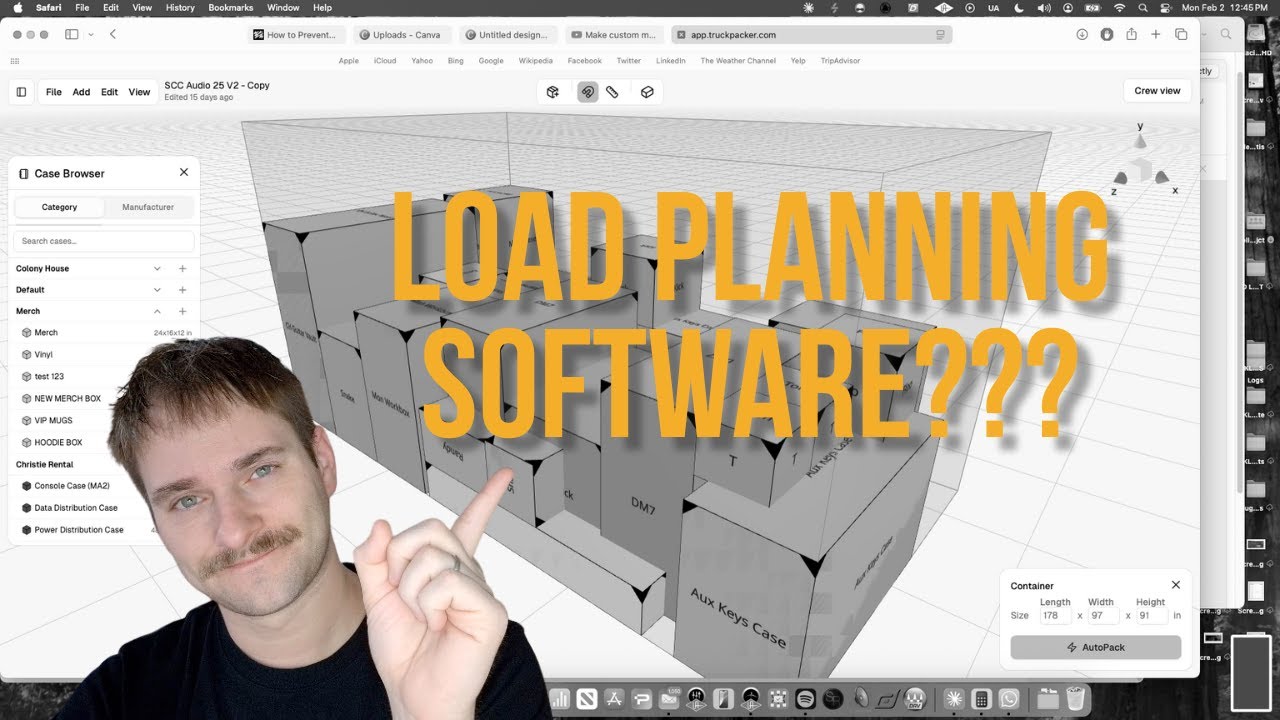
Task: Switch to Make custom m... tab
Action: (615, 34)
